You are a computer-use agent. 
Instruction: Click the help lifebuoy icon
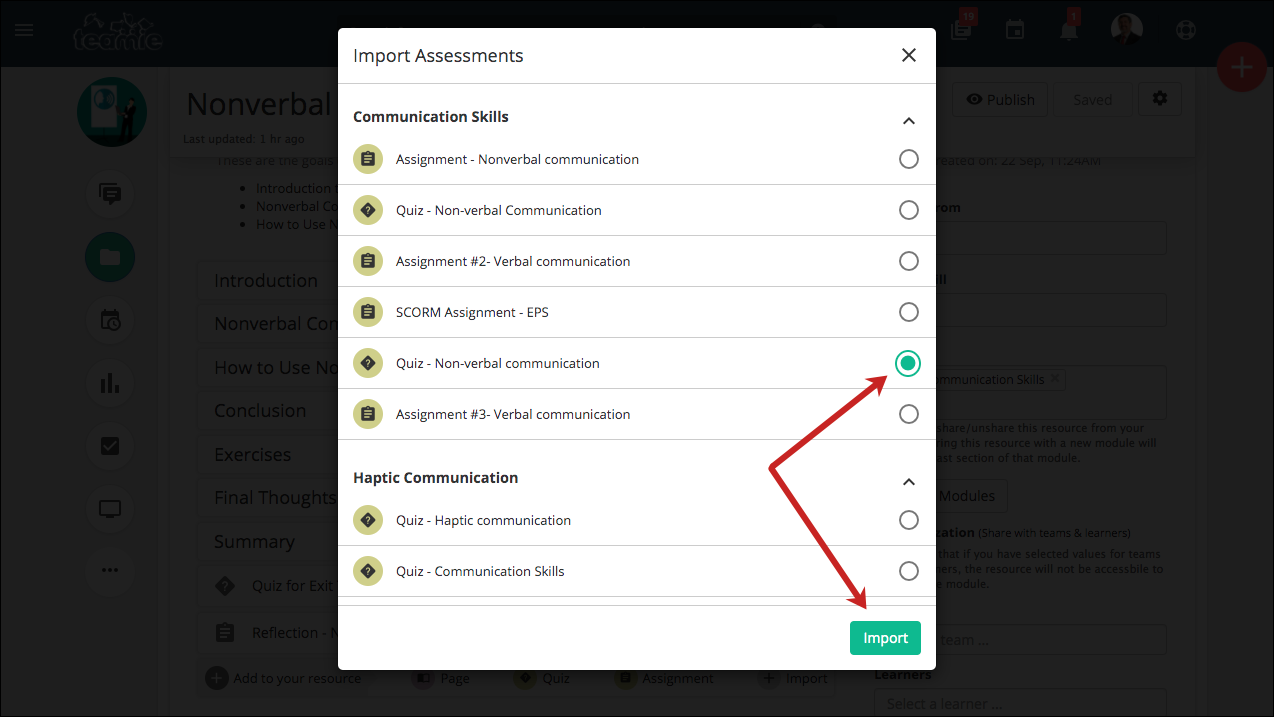tap(1186, 30)
